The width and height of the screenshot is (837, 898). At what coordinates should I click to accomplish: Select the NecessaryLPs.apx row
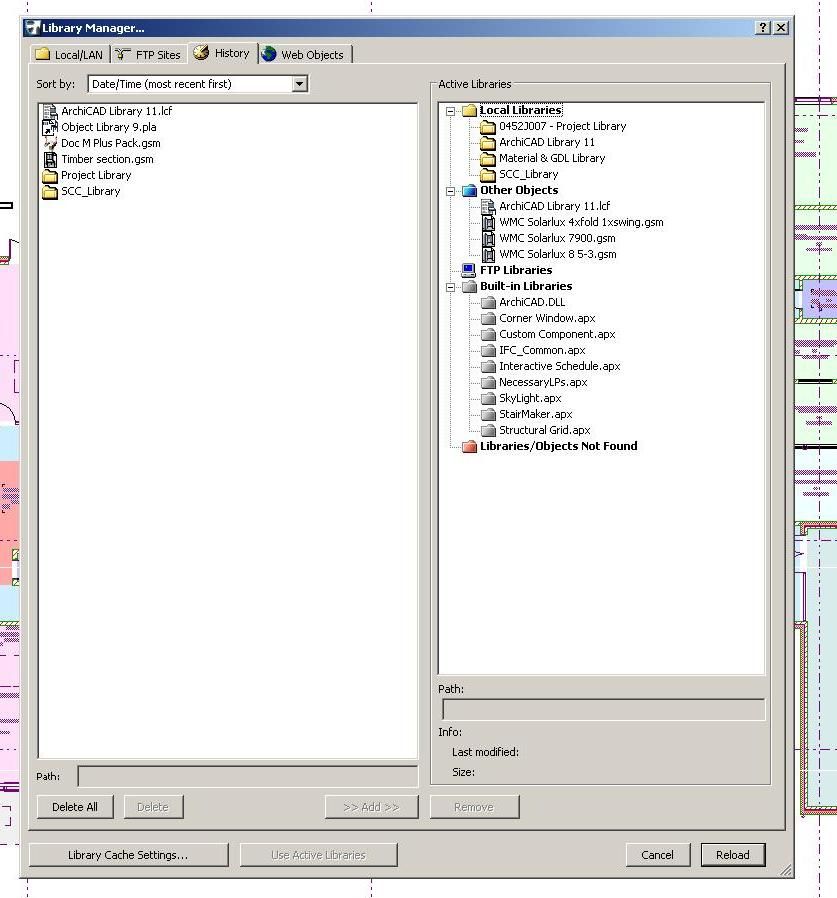(543, 382)
